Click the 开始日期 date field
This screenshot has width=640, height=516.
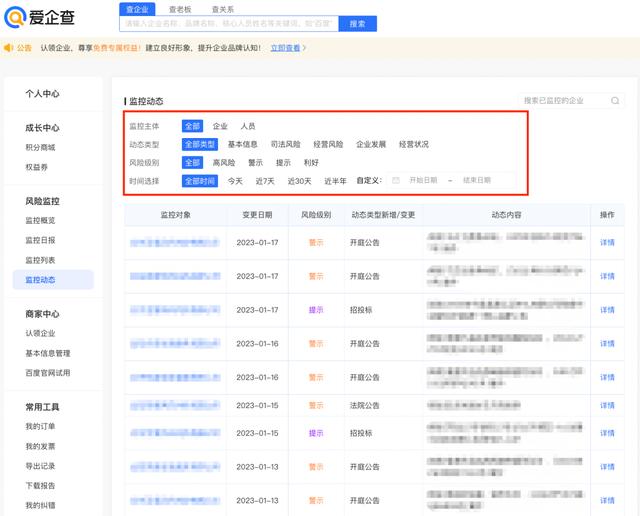pos(423,180)
